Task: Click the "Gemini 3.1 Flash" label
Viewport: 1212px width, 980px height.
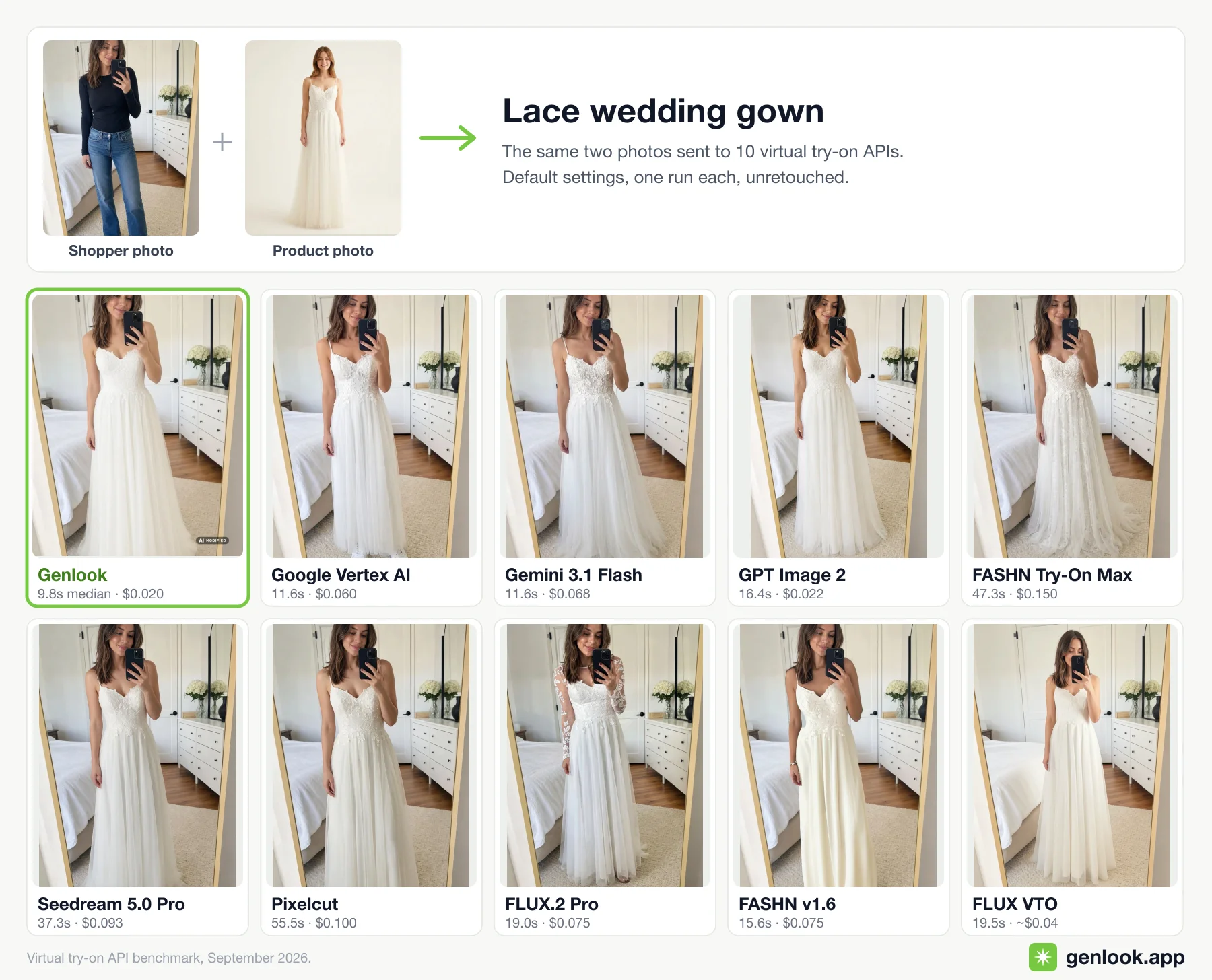Action: (574, 575)
